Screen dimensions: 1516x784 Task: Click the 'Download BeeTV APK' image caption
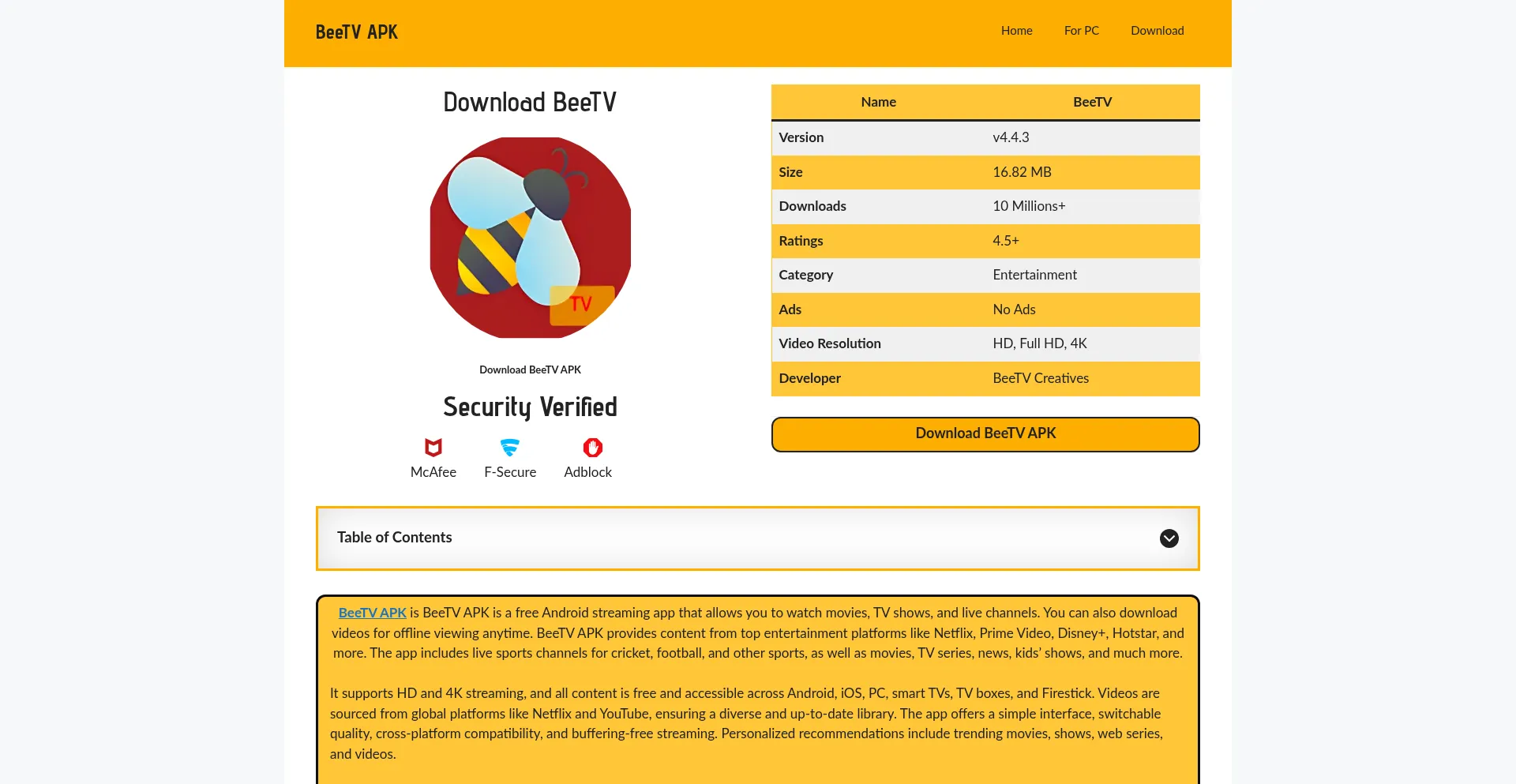coord(530,369)
